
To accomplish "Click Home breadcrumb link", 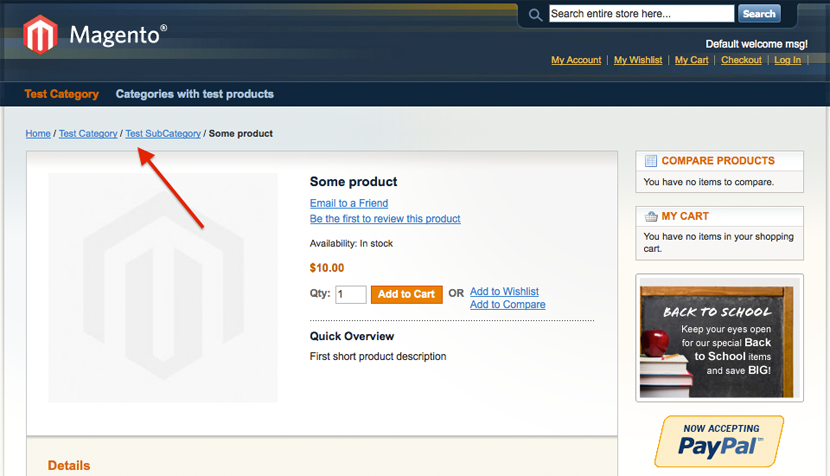I will coord(38,133).
